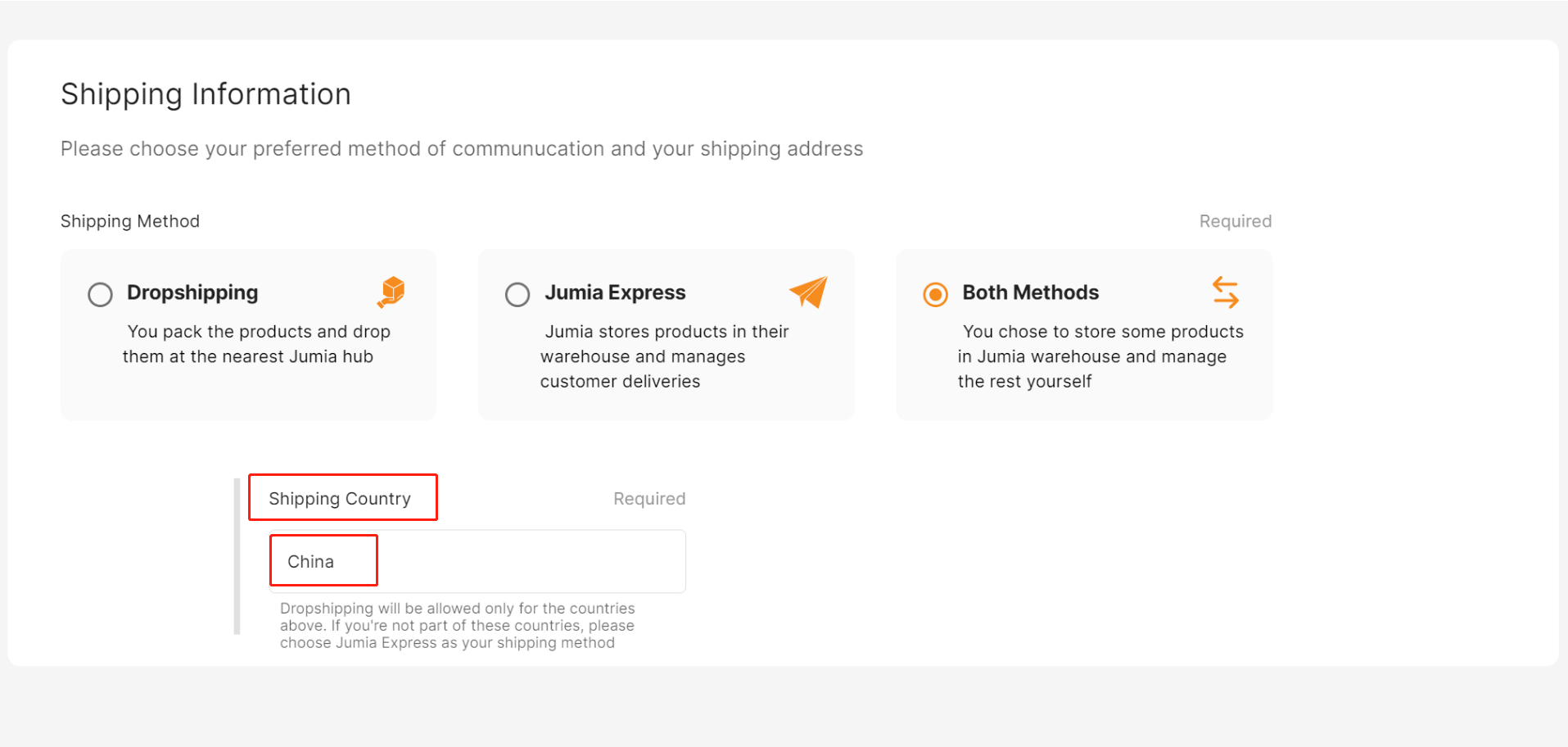Screen dimensions: 1568x747
Task: Click the Both Methods option title
Action: coord(1031,292)
